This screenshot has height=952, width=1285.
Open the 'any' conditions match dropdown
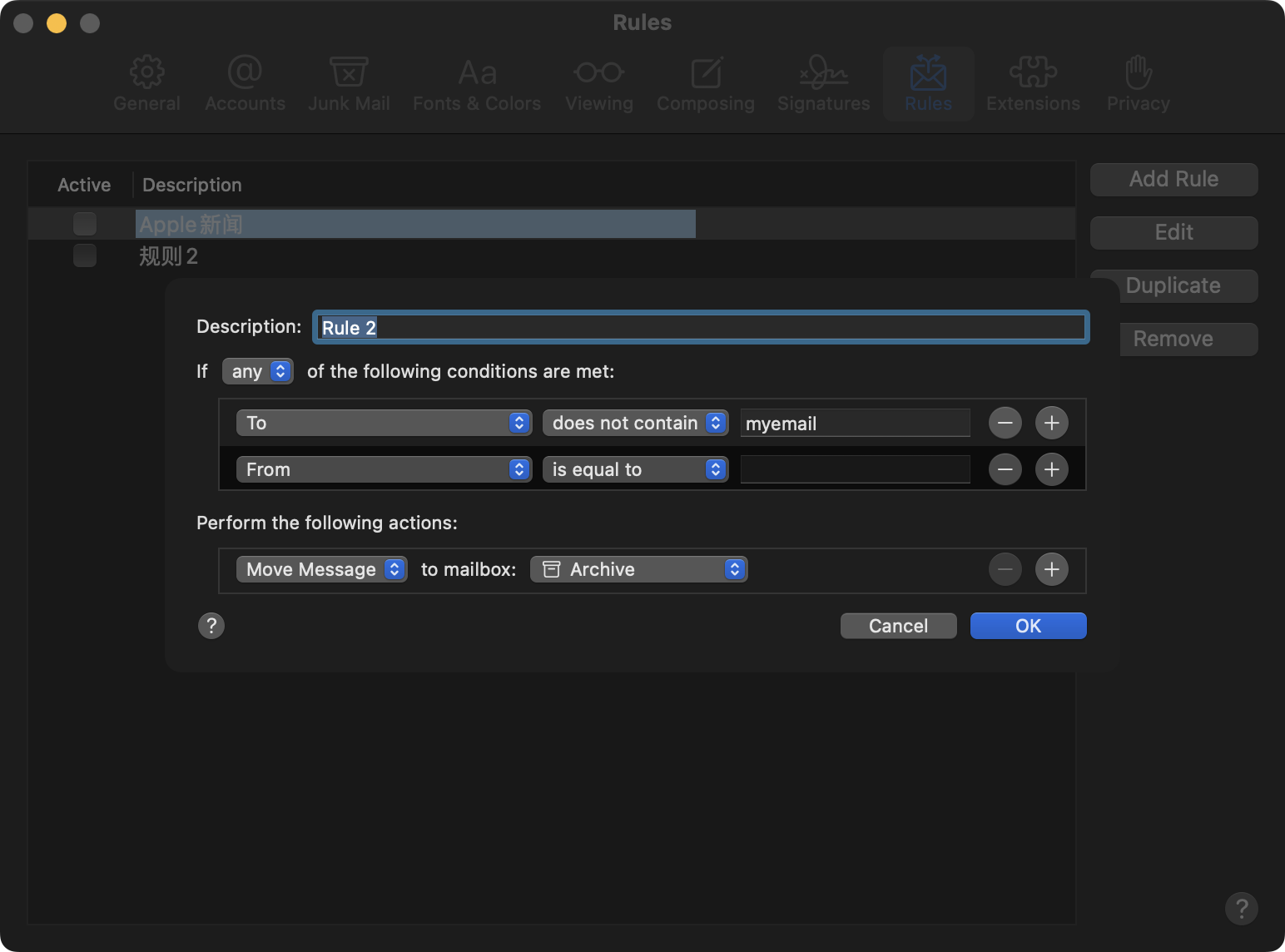(257, 371)
